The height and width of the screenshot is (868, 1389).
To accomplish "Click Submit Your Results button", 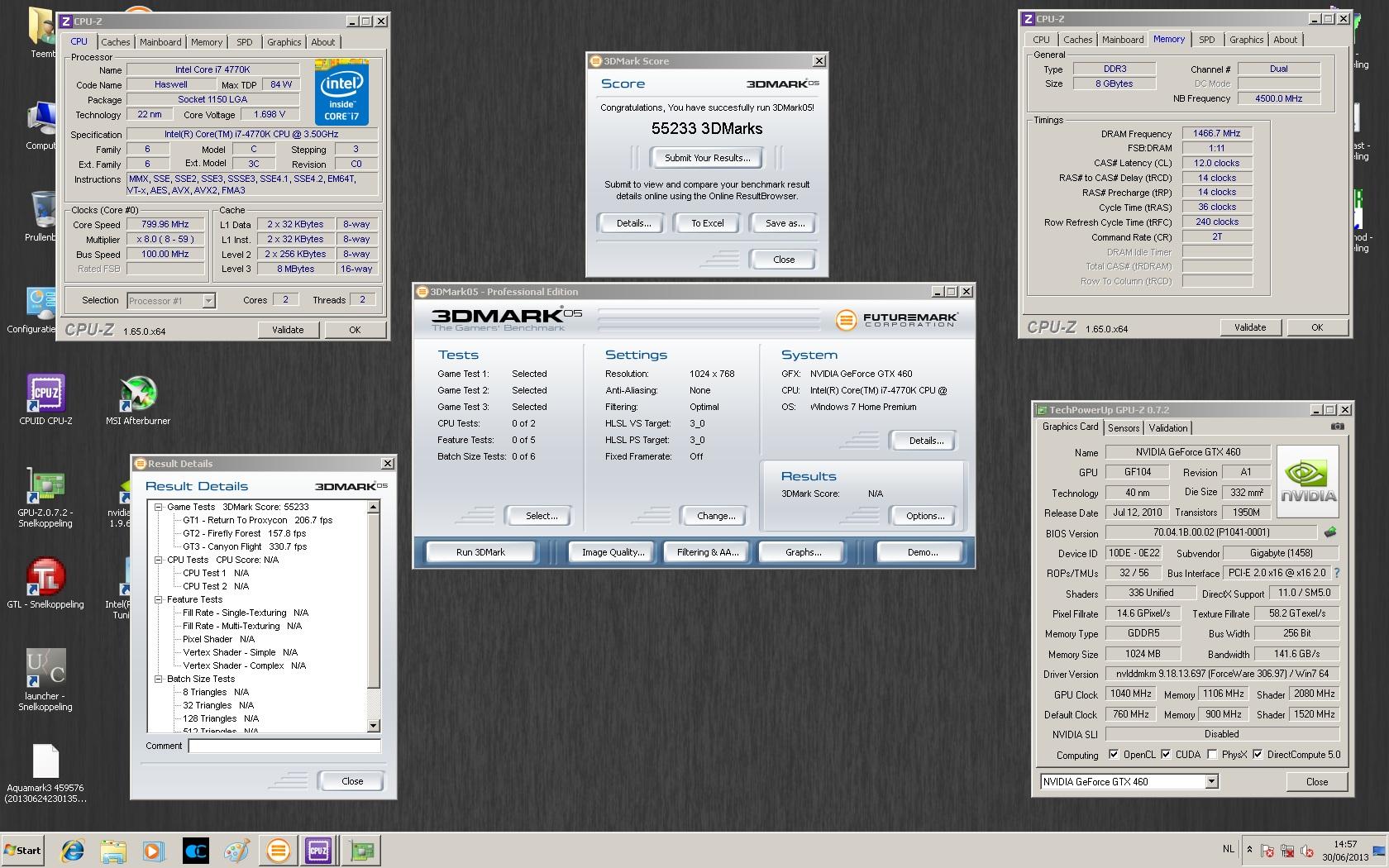I will [x=708, y=158].
